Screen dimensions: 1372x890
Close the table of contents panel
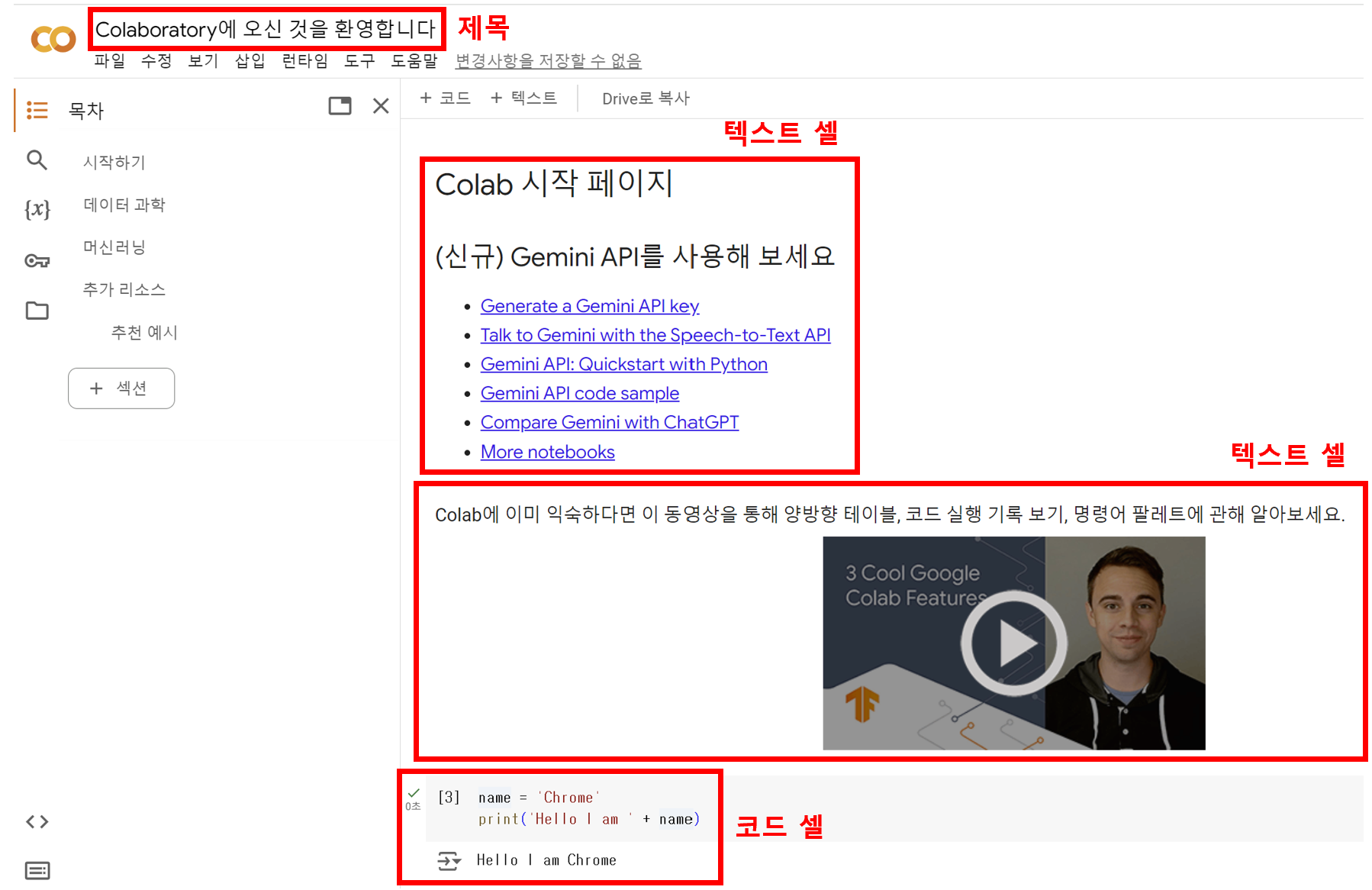tap(381, 106)
